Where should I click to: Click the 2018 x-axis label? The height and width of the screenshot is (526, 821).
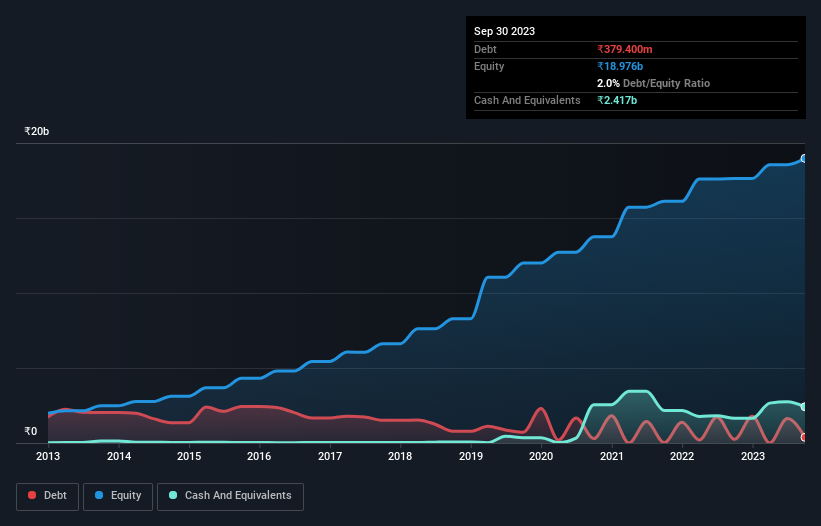pyautogui.click(x=400, y=456)
